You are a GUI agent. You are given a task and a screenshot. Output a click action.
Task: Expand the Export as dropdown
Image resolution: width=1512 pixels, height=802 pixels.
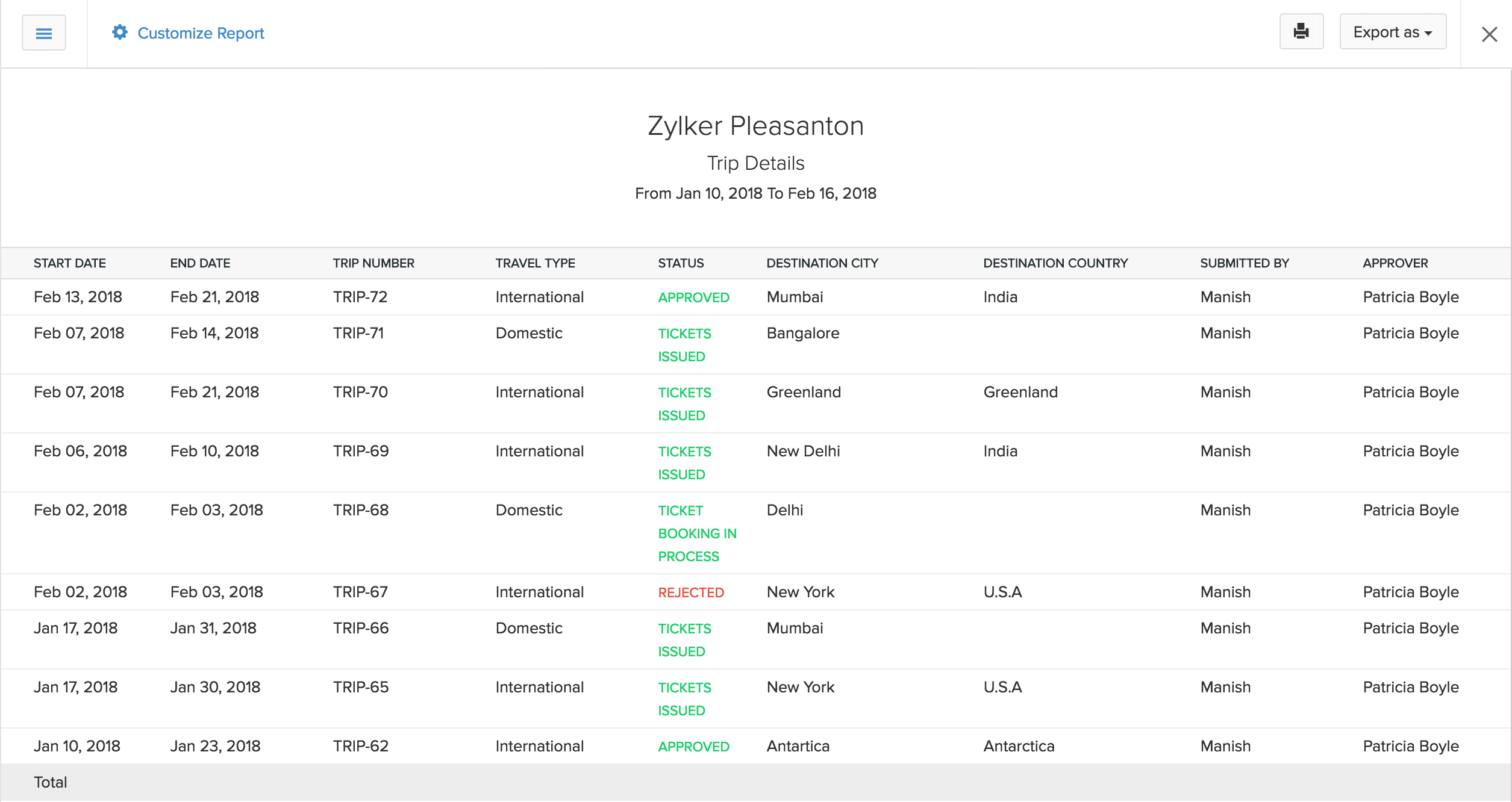click(x=1392, y=33)
